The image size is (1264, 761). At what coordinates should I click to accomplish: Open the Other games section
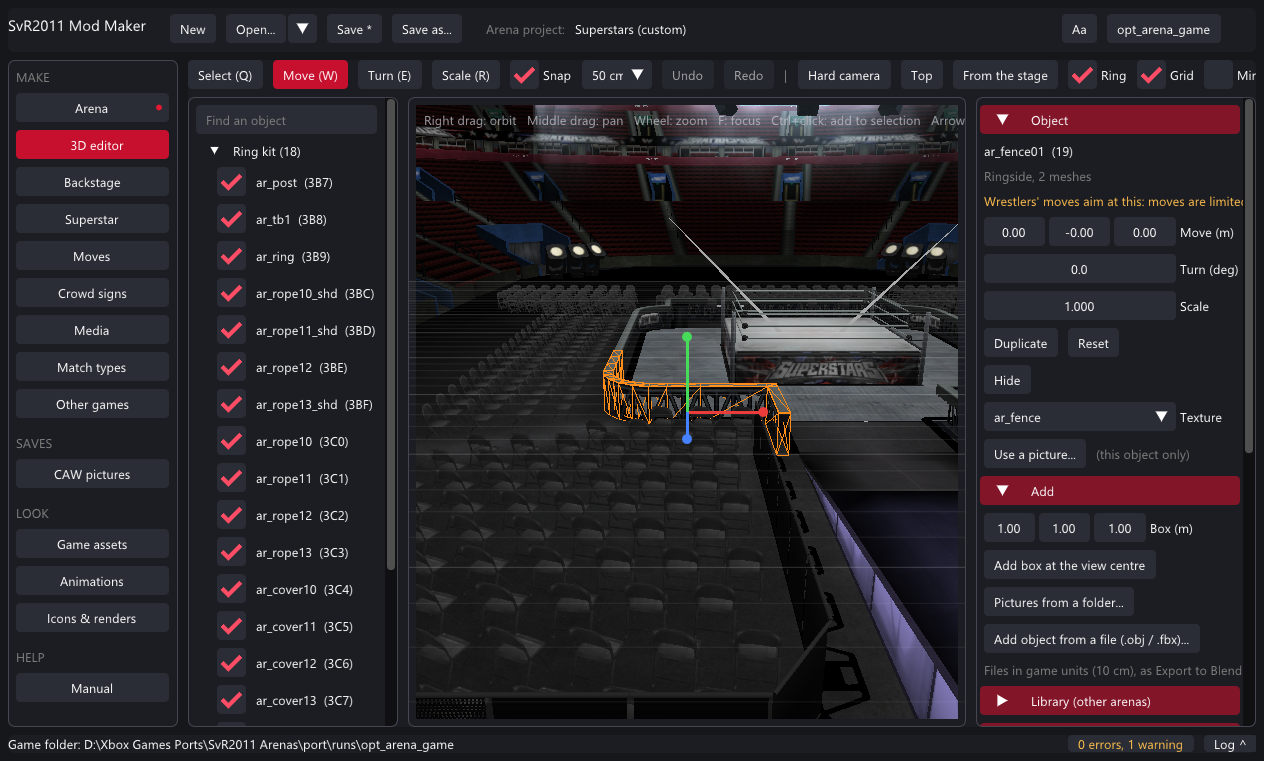[92, 404]
